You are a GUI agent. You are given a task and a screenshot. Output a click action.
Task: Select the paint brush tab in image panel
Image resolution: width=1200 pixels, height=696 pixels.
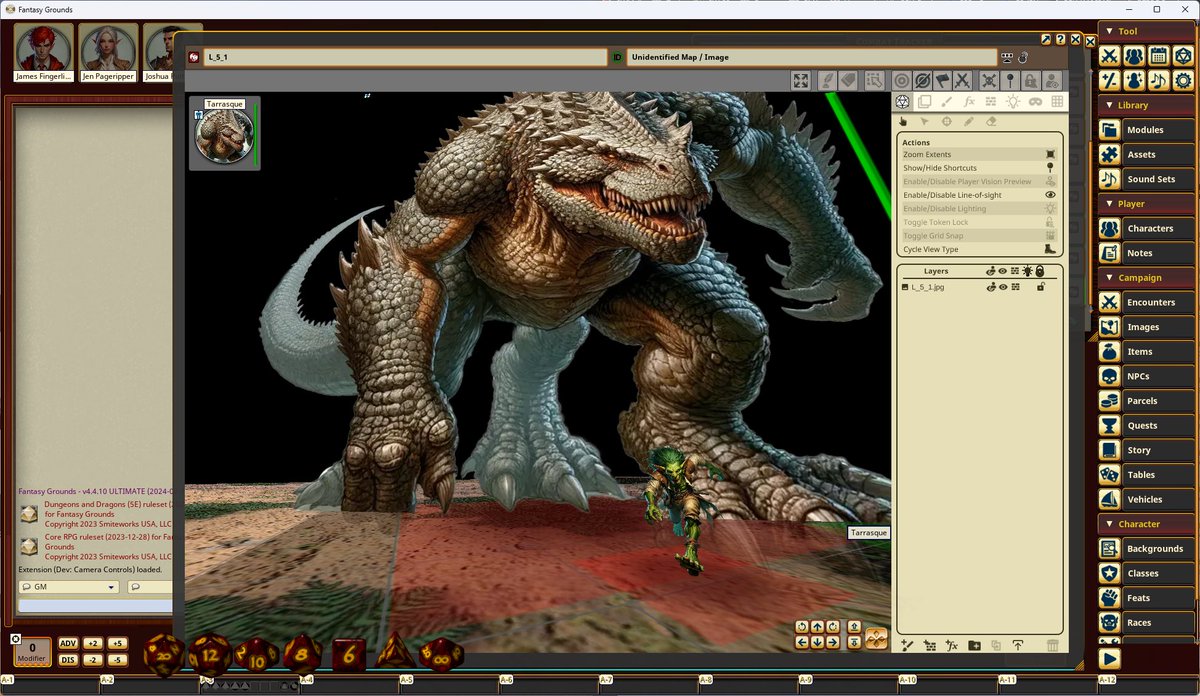947,102
